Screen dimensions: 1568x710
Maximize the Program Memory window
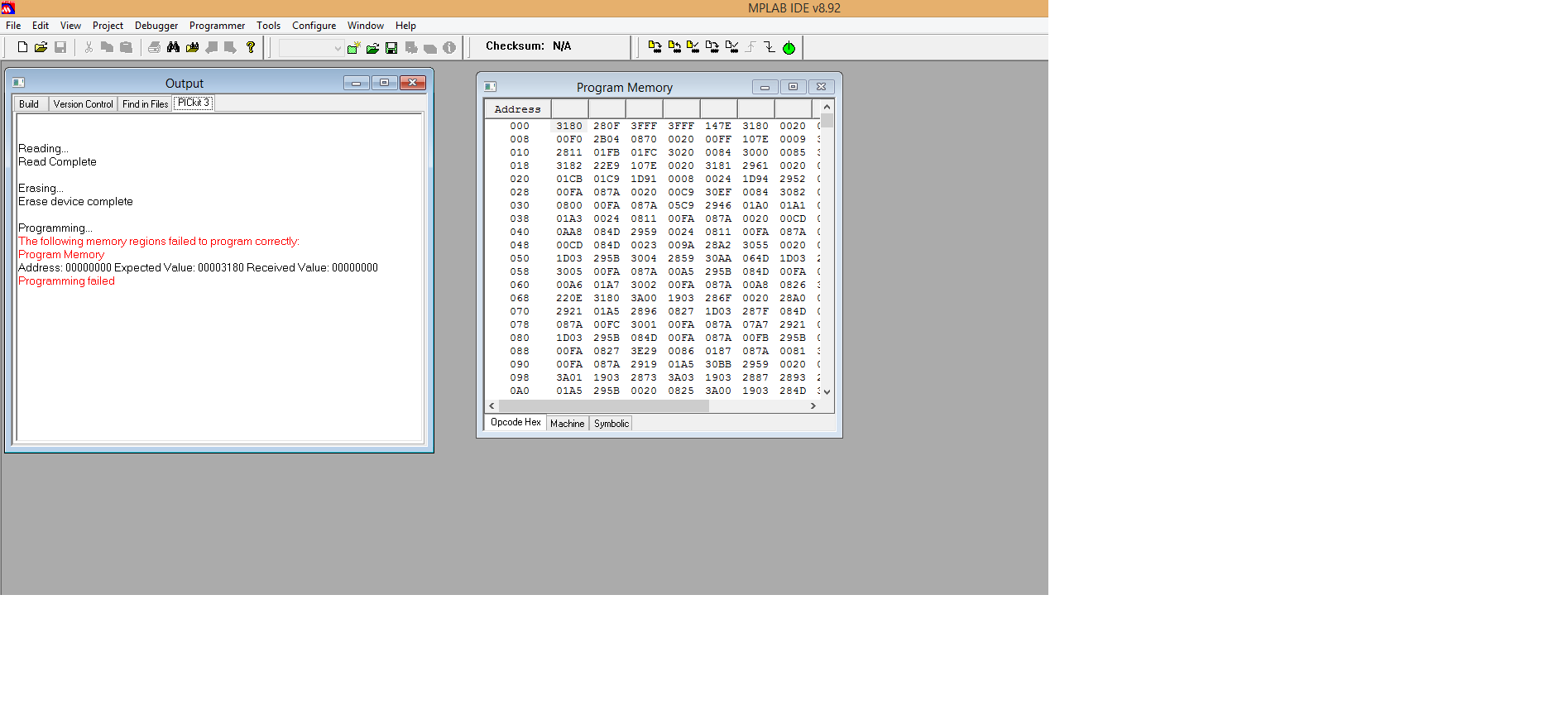coord(793,87)
